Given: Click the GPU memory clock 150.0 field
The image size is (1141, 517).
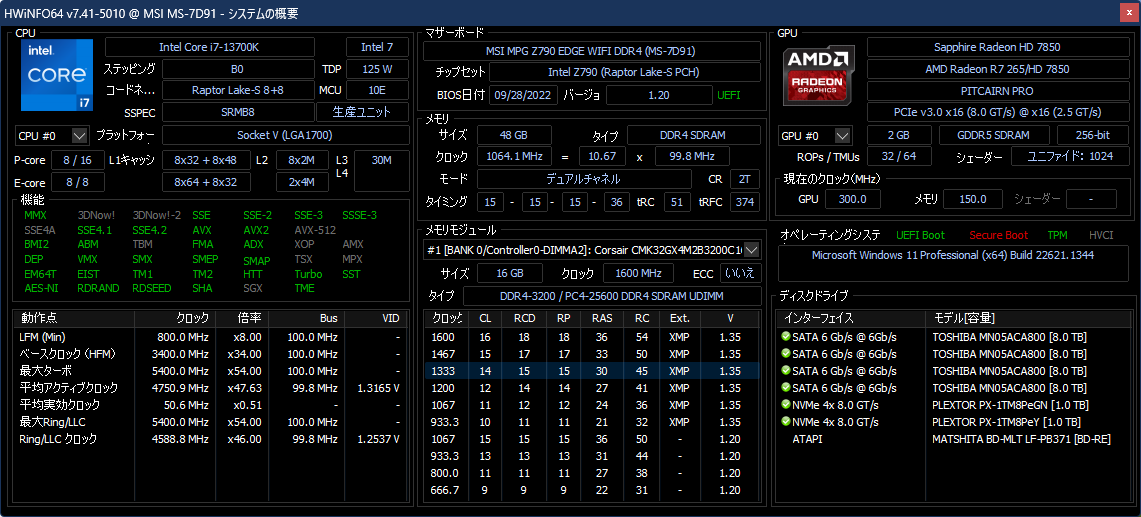Looking at the screenshot, I should [x=972, y=199].
